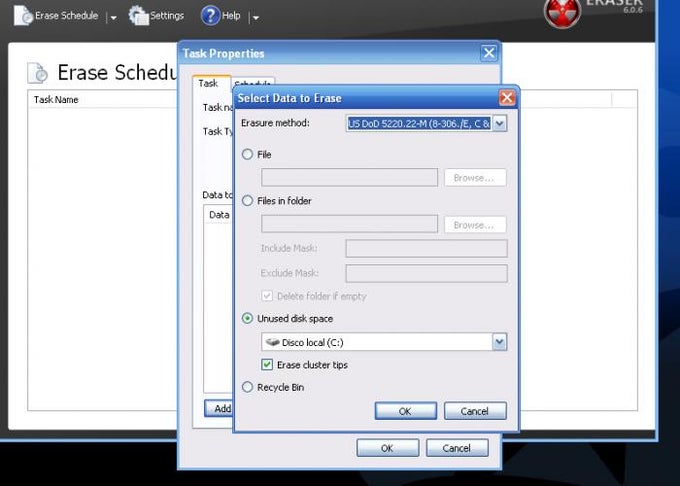
Task: Click the Eraser red logo icon
Action: 562,13
